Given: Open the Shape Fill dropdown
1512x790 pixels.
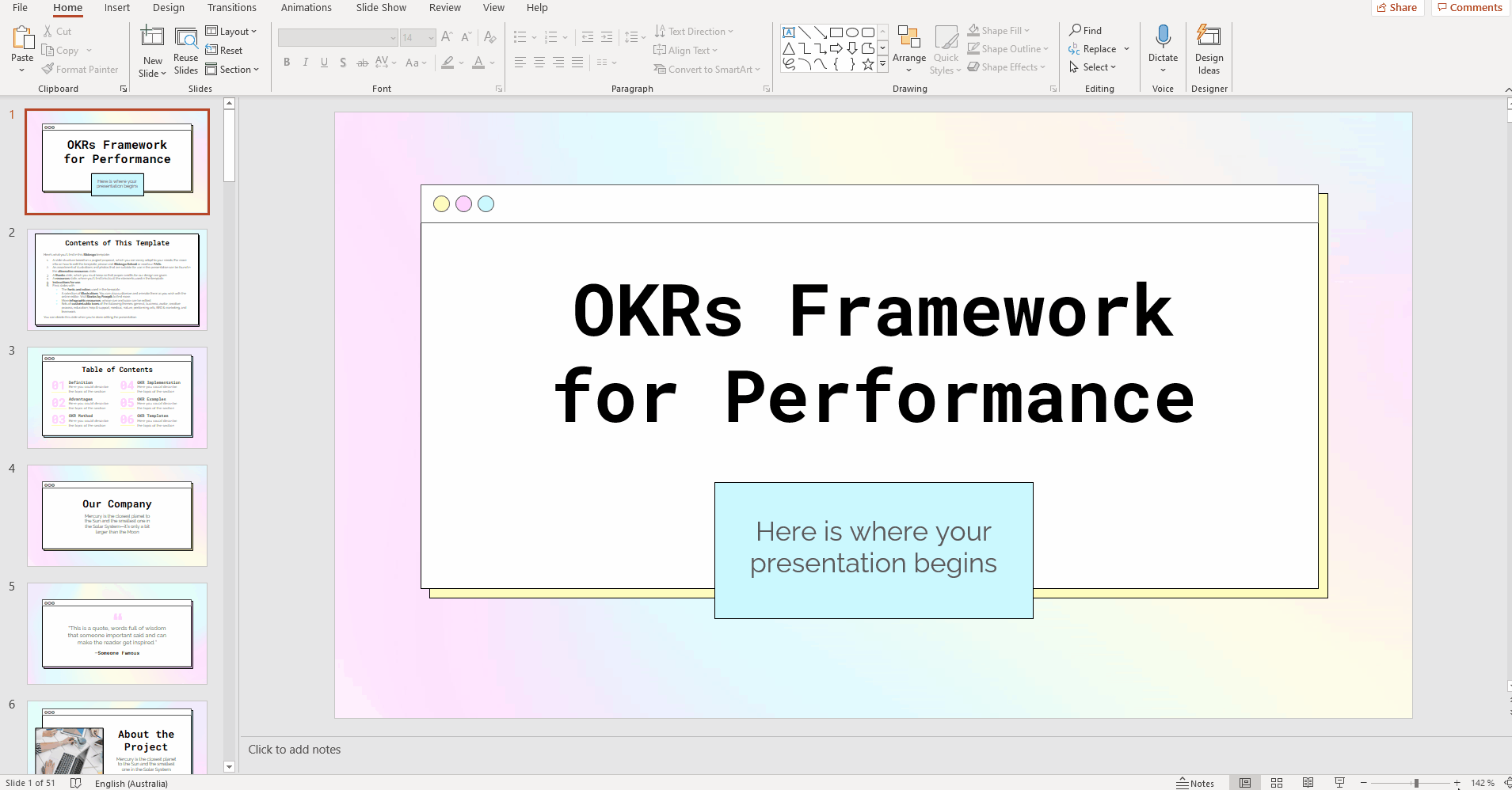Looking at the screenshot, I should point(998,30).
